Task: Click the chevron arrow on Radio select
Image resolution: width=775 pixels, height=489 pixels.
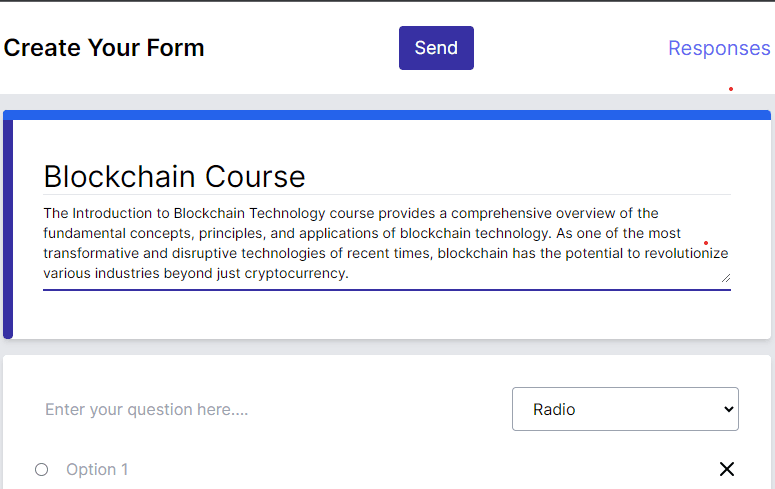Action: (728, 409)
